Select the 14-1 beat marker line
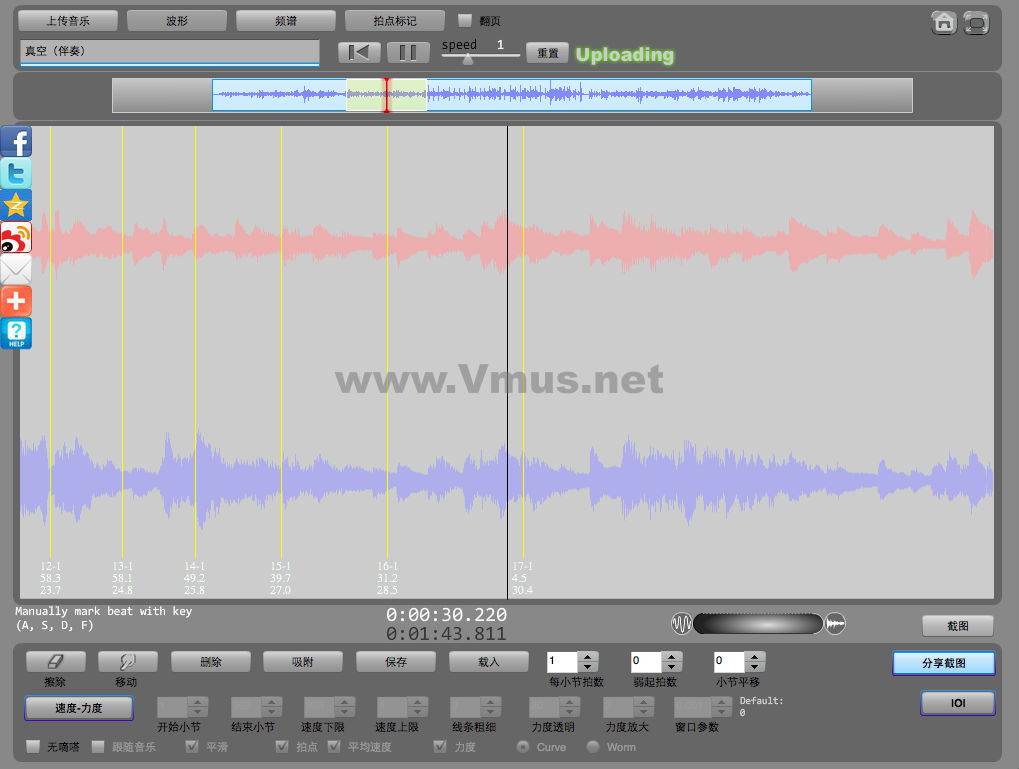This screenshot has width=1019, height=769. click(x=195, y=341)
